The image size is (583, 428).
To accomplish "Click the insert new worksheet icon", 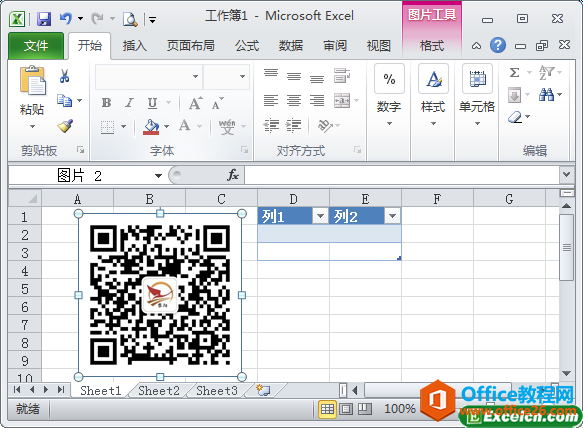I will tap(263, 390).
